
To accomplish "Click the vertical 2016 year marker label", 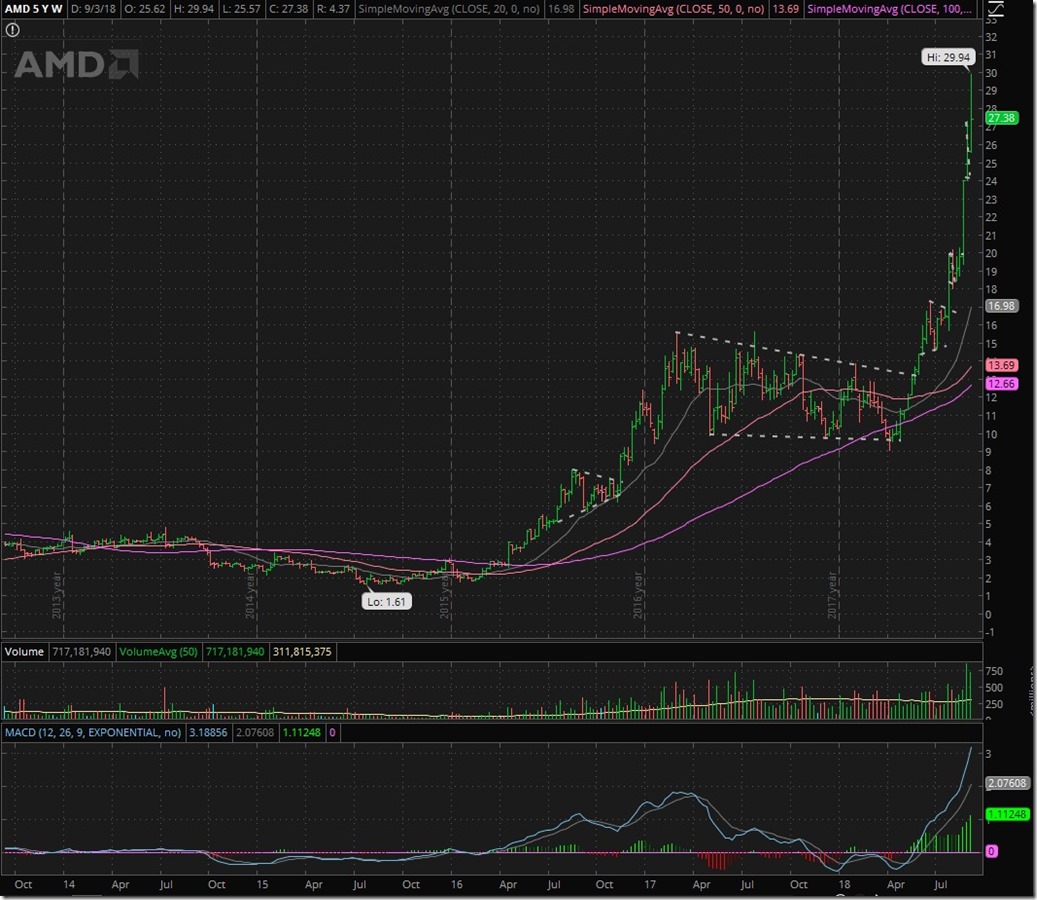I will pyautogui.click(x=638, y=594).
